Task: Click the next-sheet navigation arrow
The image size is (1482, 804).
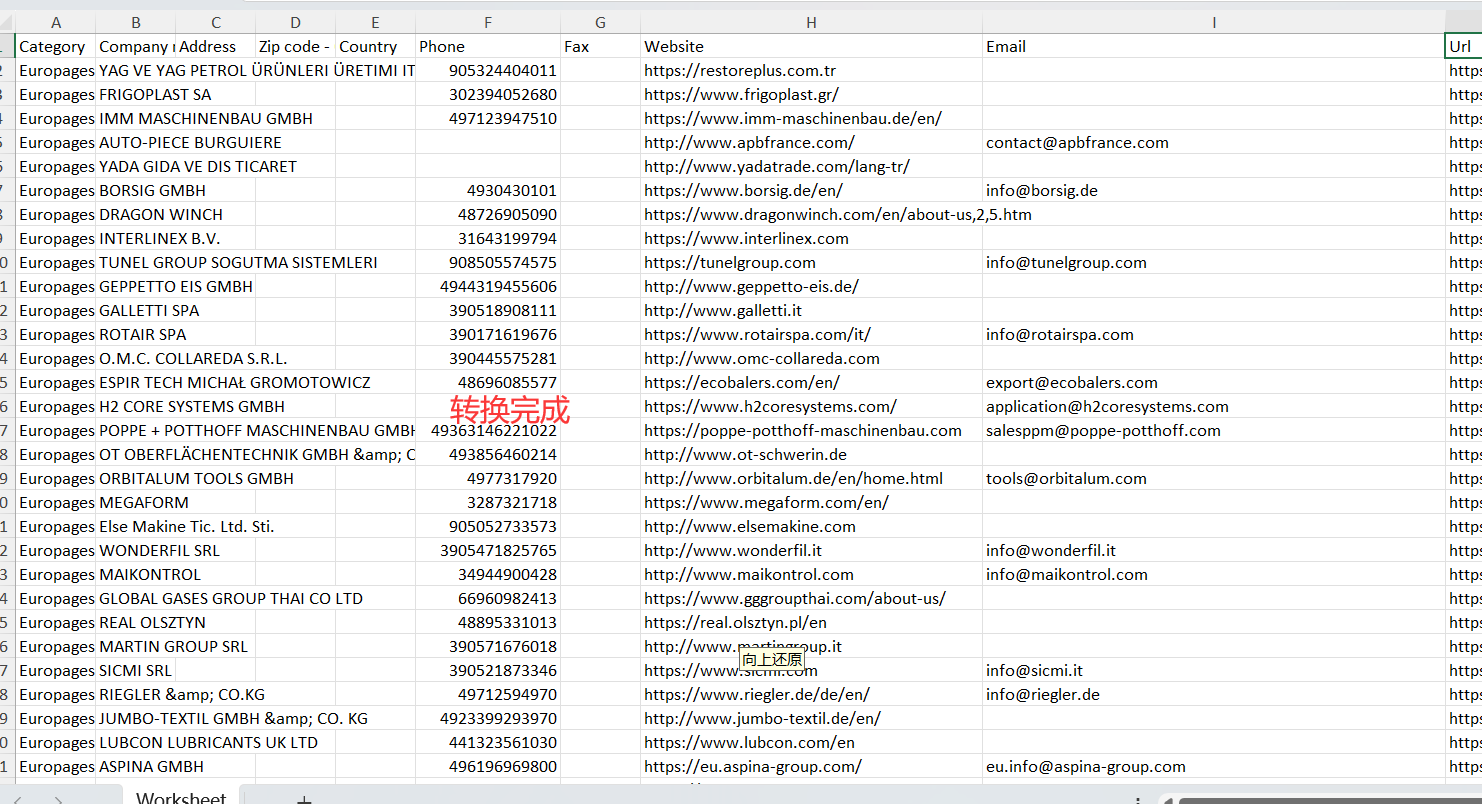Action: pos(60,799)
